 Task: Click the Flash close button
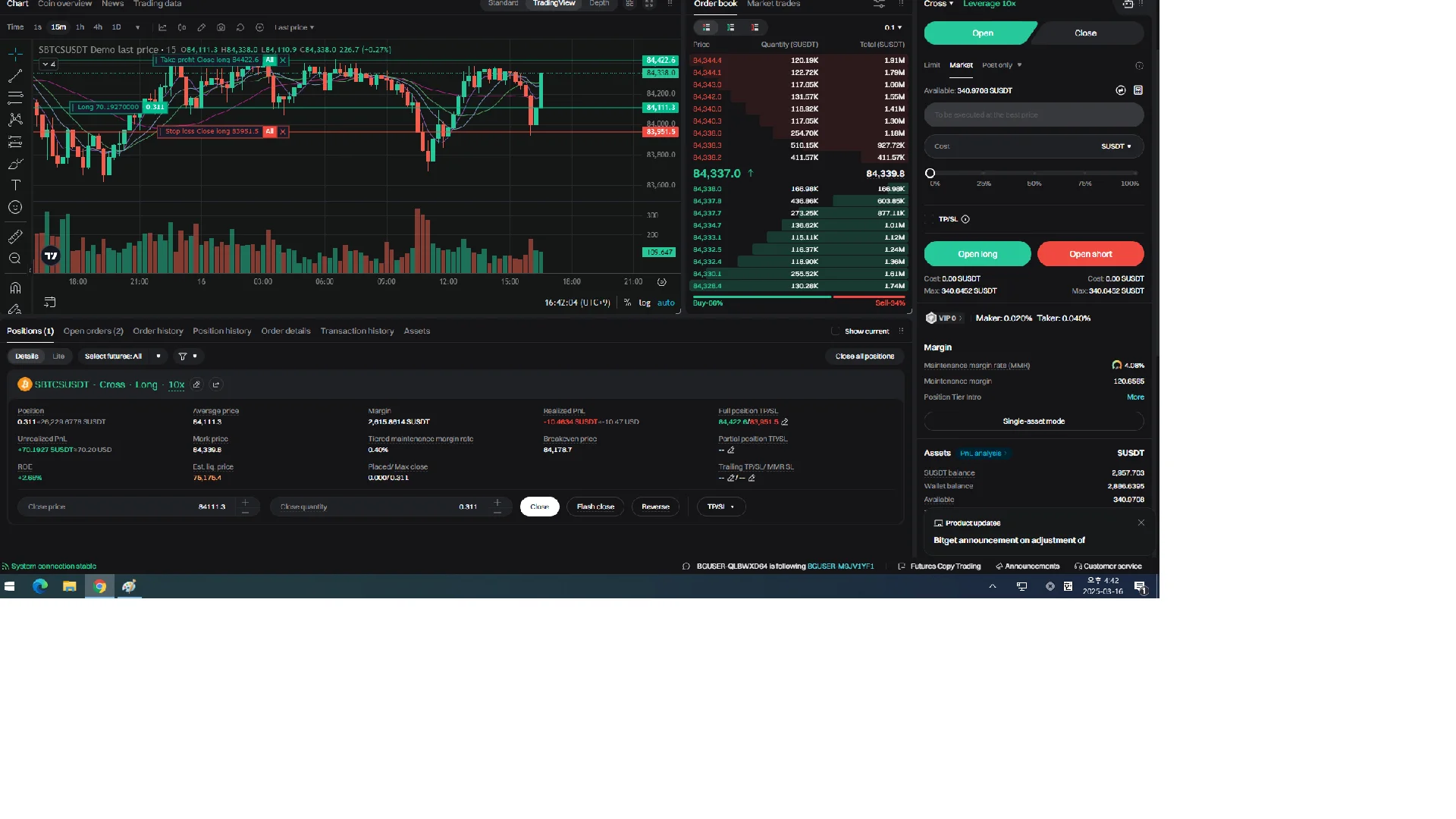click(x=595, y=507)
